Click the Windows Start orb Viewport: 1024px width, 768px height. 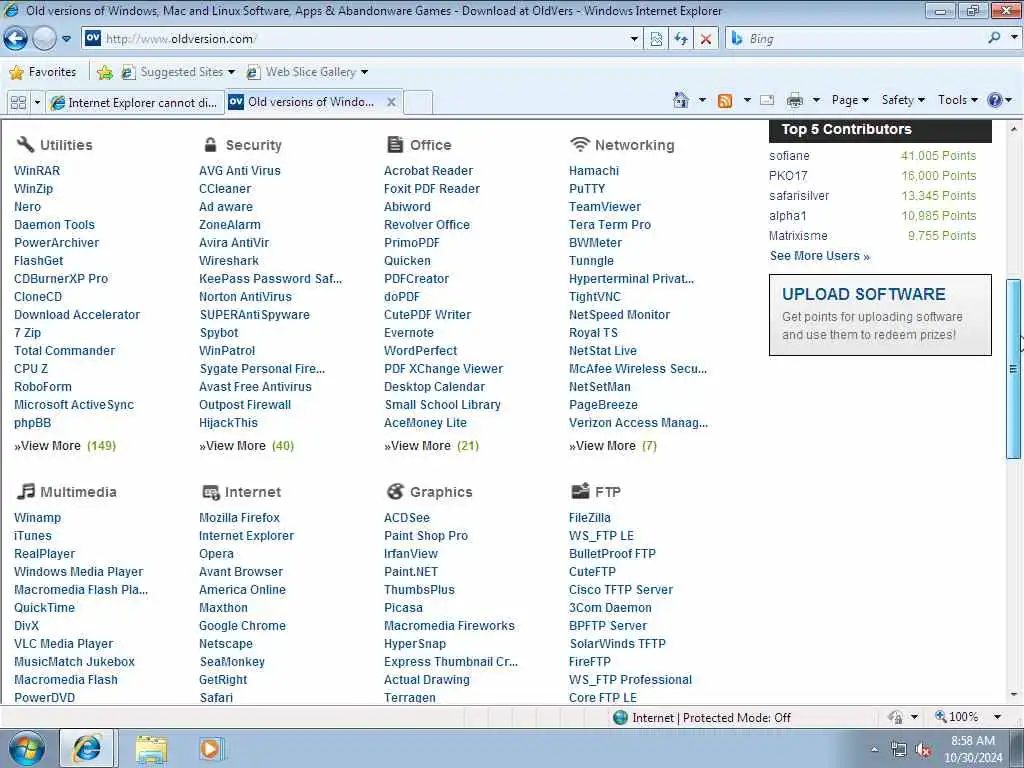pyautogui.click(x=26, y=749)
